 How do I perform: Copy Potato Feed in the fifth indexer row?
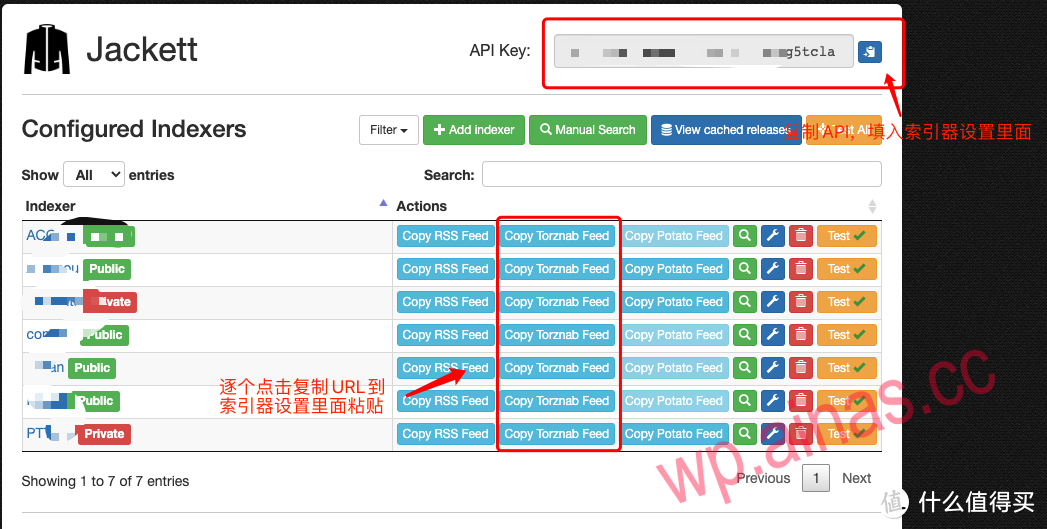point(674,367)
